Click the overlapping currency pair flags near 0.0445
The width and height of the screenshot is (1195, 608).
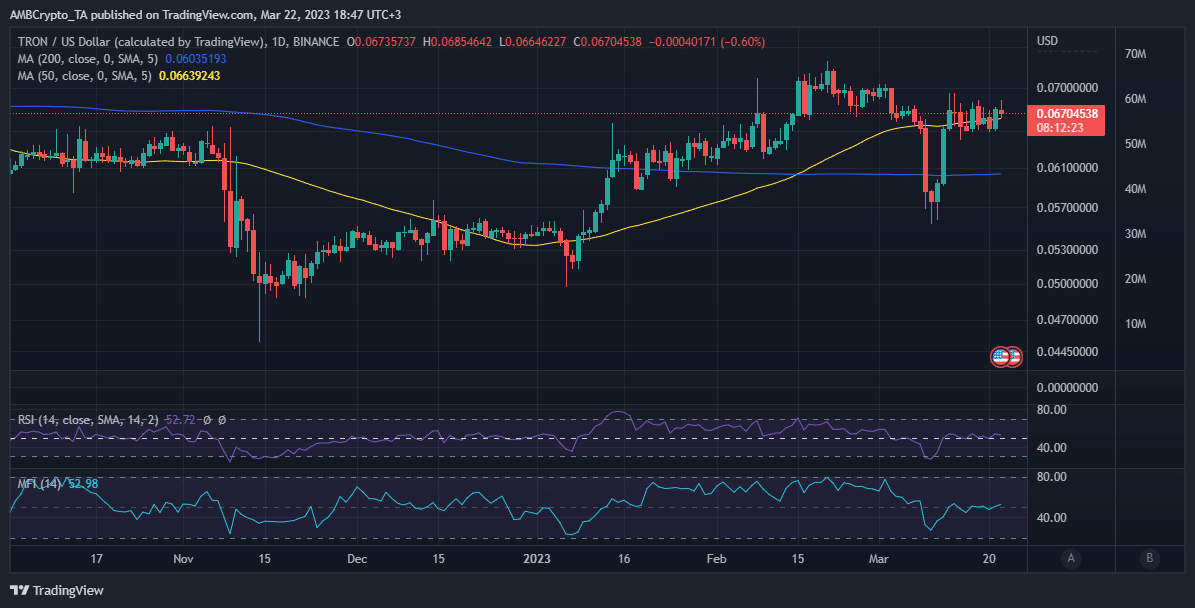1006,356
